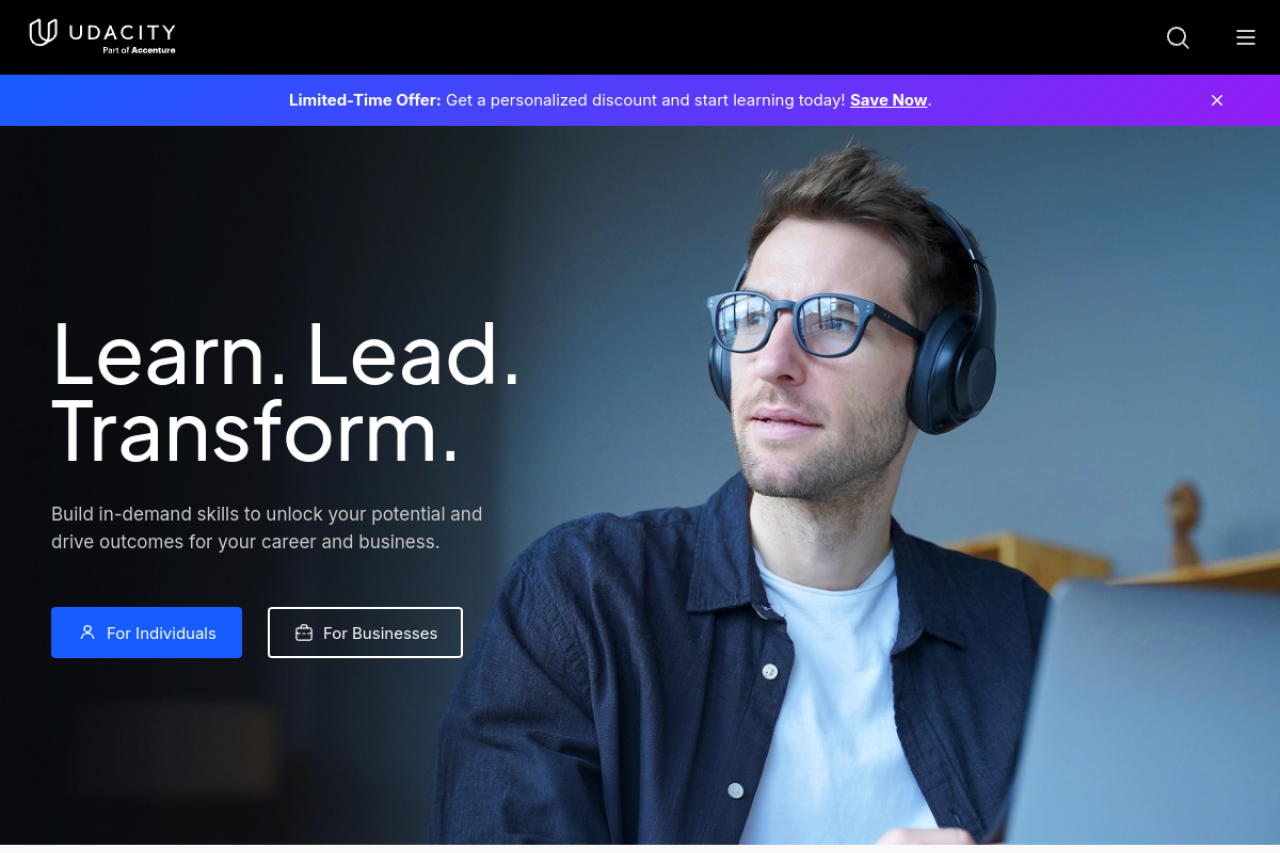Viewport: 1280px width, 853px height.
Task: Open the search magnifier icon
Action: coord(1178,37)
